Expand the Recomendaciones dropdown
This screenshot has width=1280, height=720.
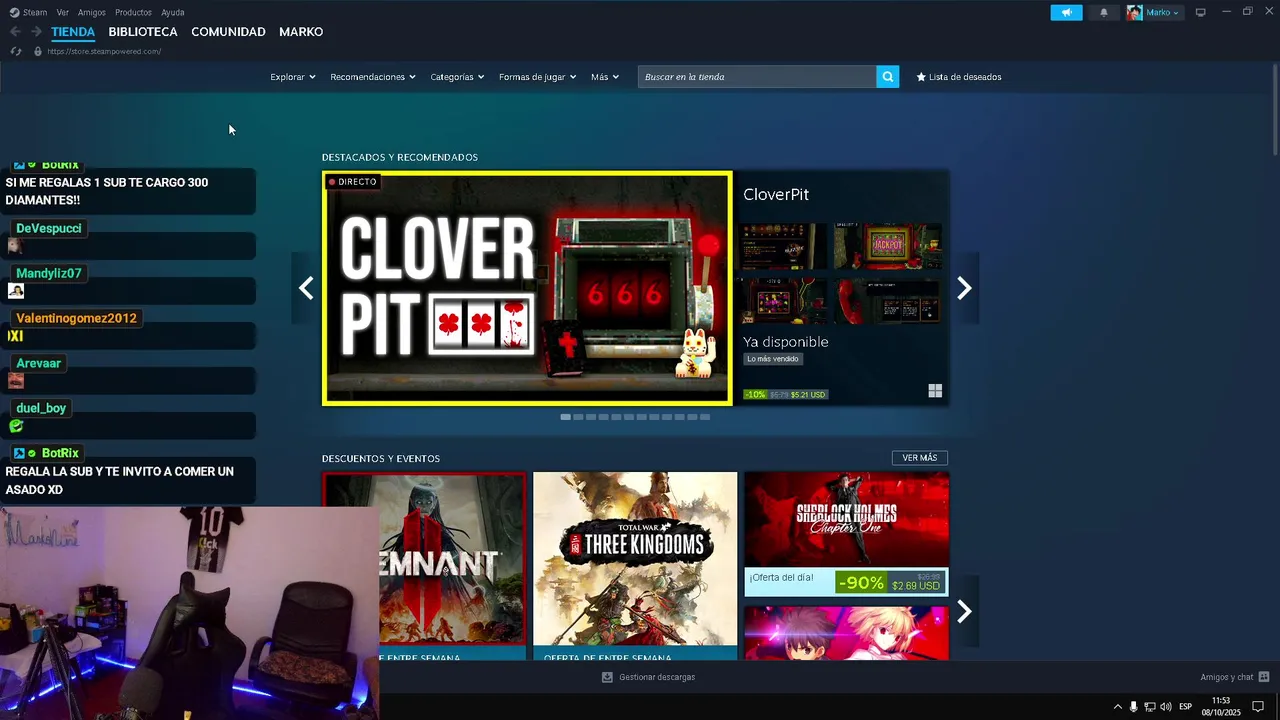click(372, 77)
